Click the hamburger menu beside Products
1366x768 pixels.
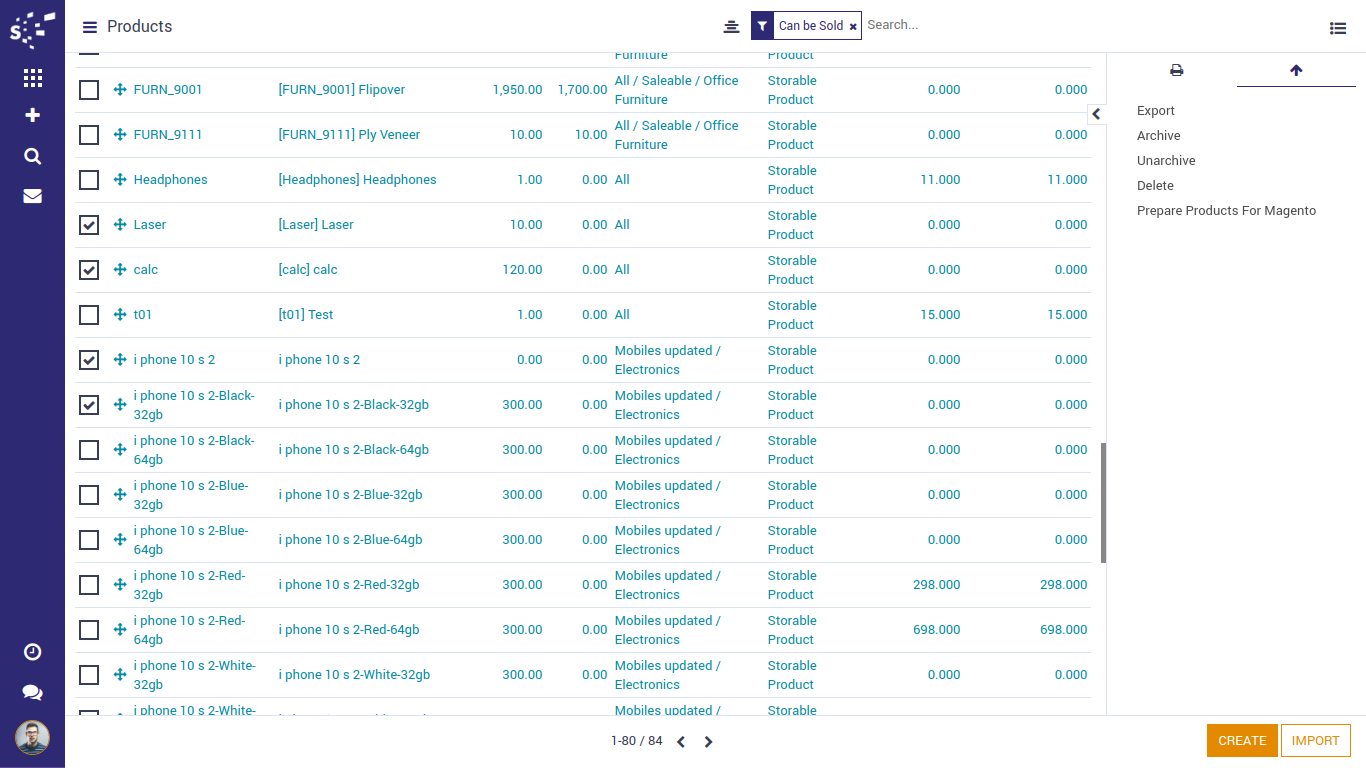point(90,27)
